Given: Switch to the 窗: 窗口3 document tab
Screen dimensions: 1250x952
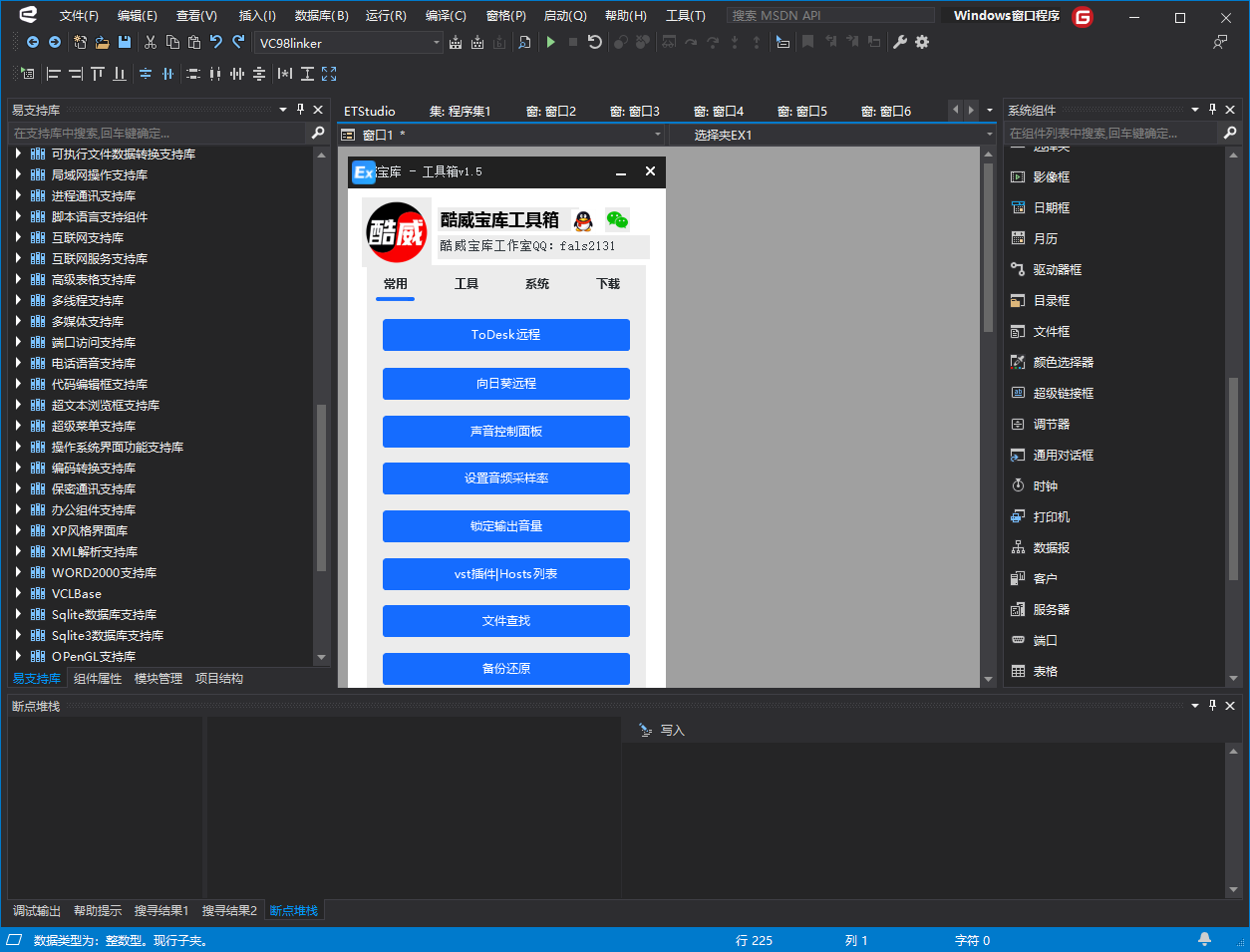Looking at the screenshot, I should tap(635, 111).
